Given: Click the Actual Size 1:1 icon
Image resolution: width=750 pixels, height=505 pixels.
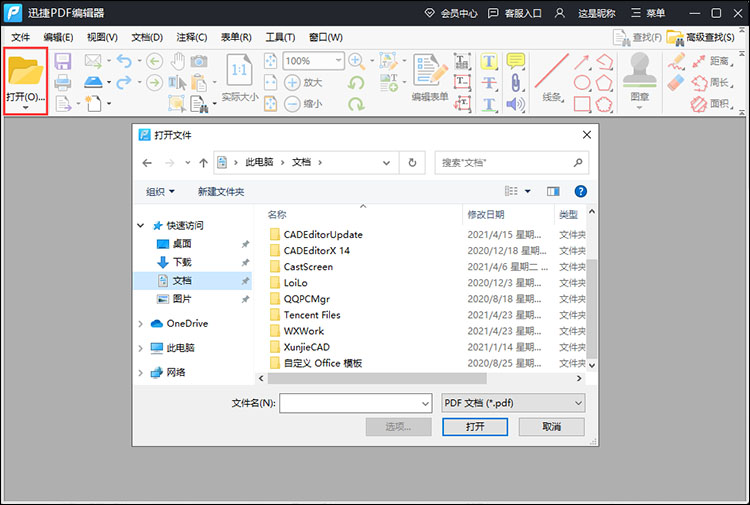Looking at the screenshot, I should pyautogui.click(x=239, y=71).
